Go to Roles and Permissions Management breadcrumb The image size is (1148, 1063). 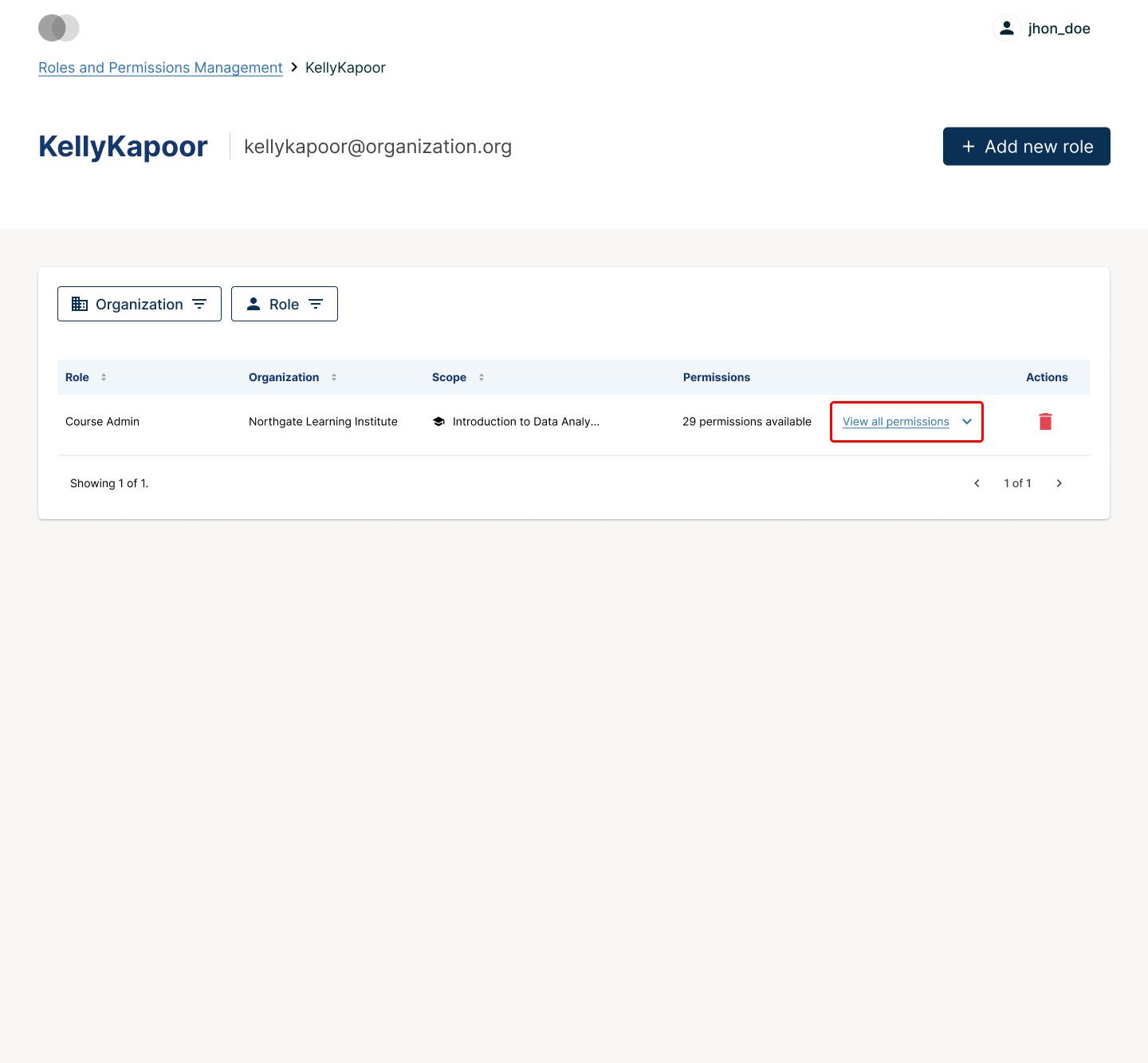160,68
